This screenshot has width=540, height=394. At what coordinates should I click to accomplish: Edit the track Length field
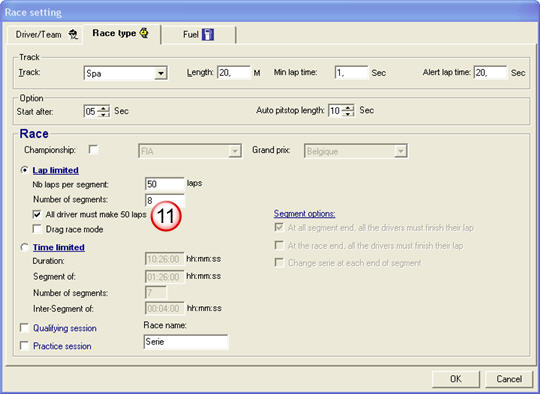click(x=233, y=73)
